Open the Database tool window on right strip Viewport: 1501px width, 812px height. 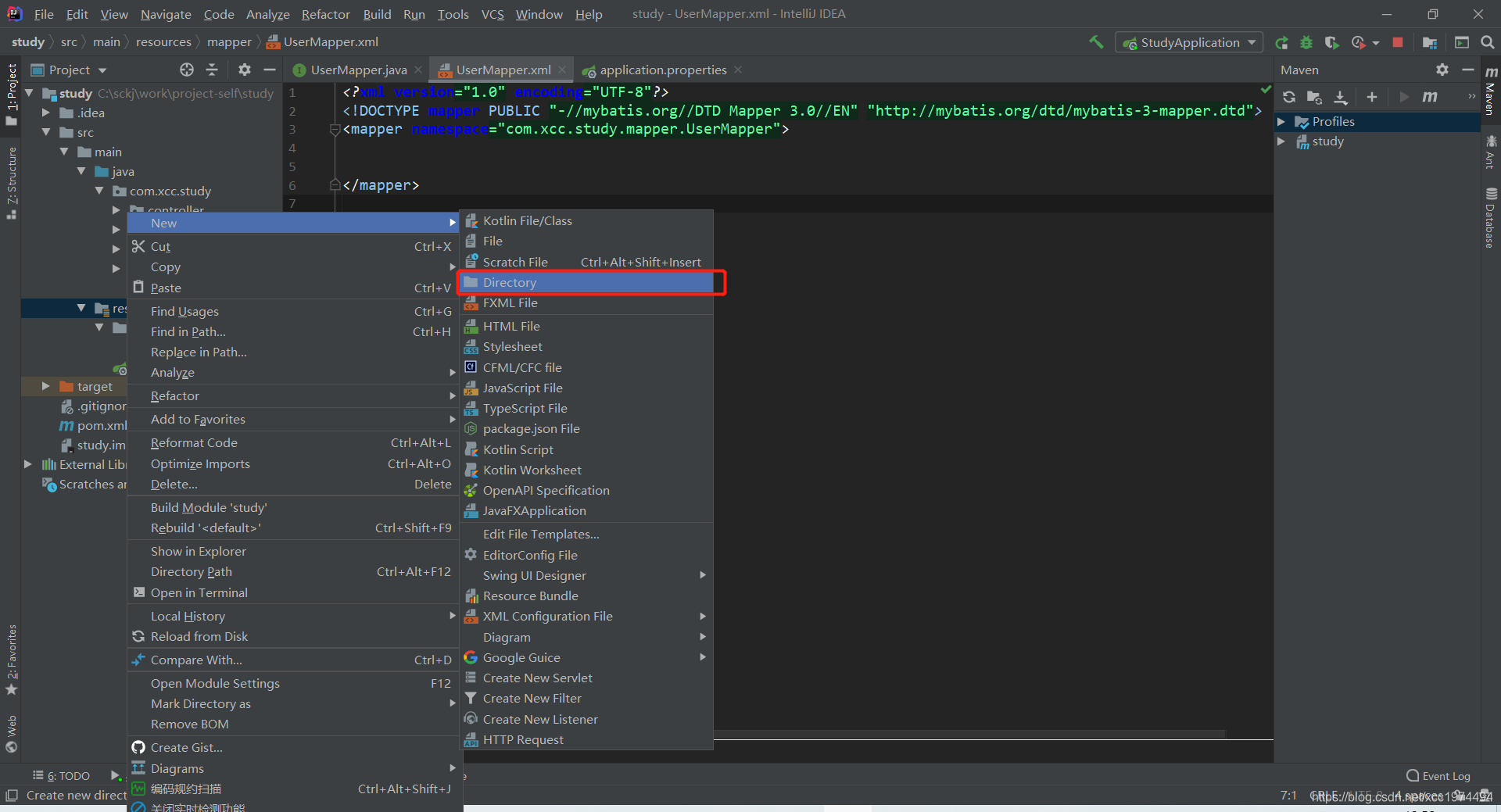pos(1490,218)
